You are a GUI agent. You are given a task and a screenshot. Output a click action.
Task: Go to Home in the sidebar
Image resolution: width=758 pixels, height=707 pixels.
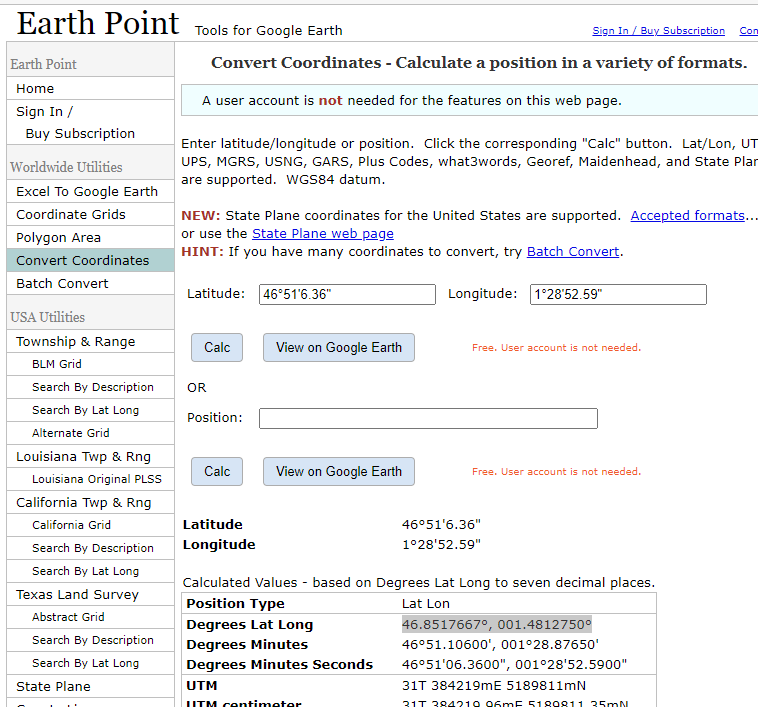pos(35,89)
